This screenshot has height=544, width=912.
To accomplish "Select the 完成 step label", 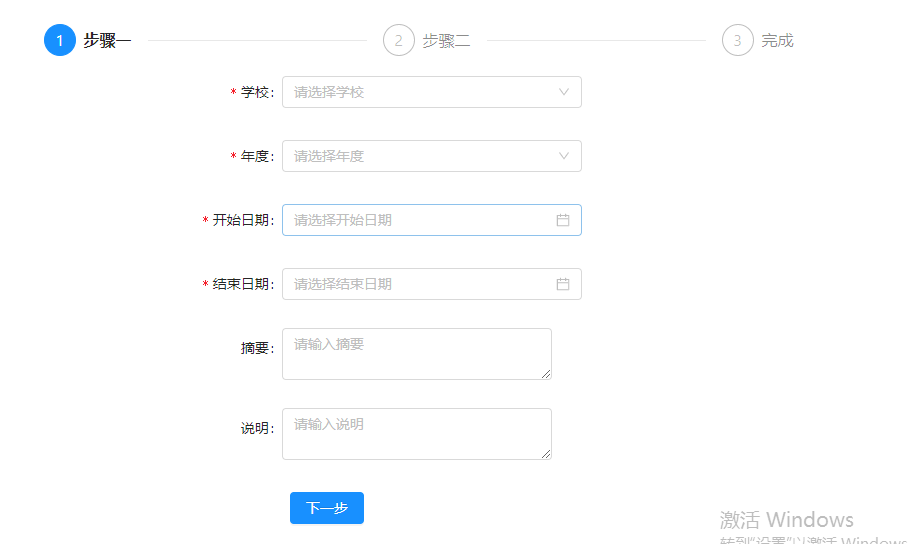I will tap(777, 41).
